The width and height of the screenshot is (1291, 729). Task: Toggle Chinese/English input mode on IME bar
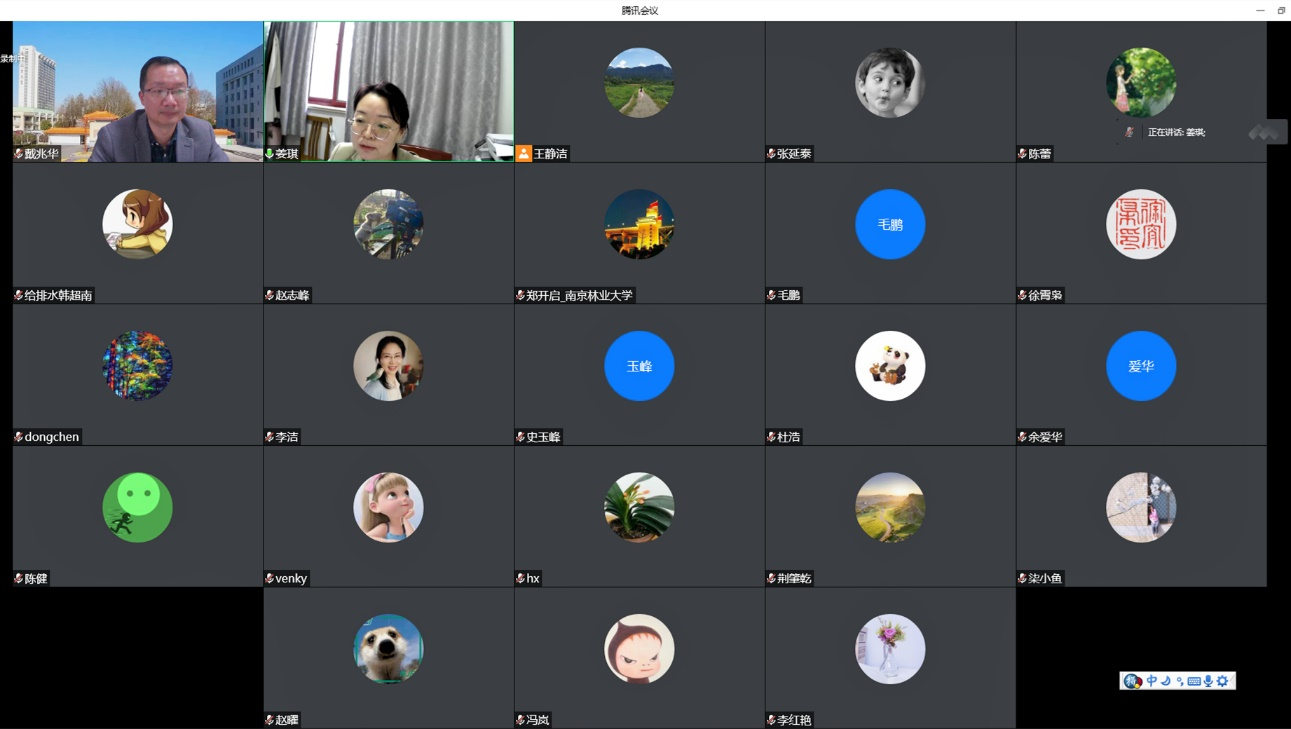click(x=1152, y=681)
